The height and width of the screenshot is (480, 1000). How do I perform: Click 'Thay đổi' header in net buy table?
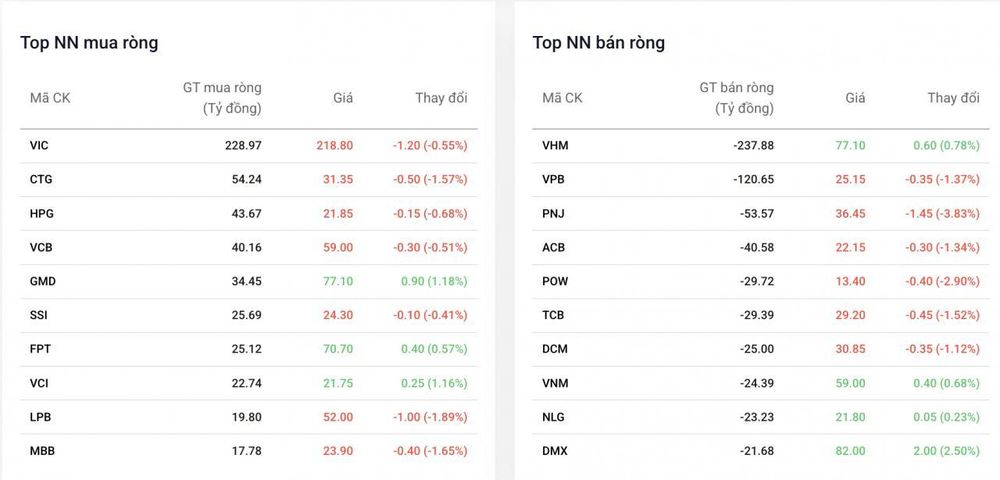pyautogui.click(x=441, y=98)
